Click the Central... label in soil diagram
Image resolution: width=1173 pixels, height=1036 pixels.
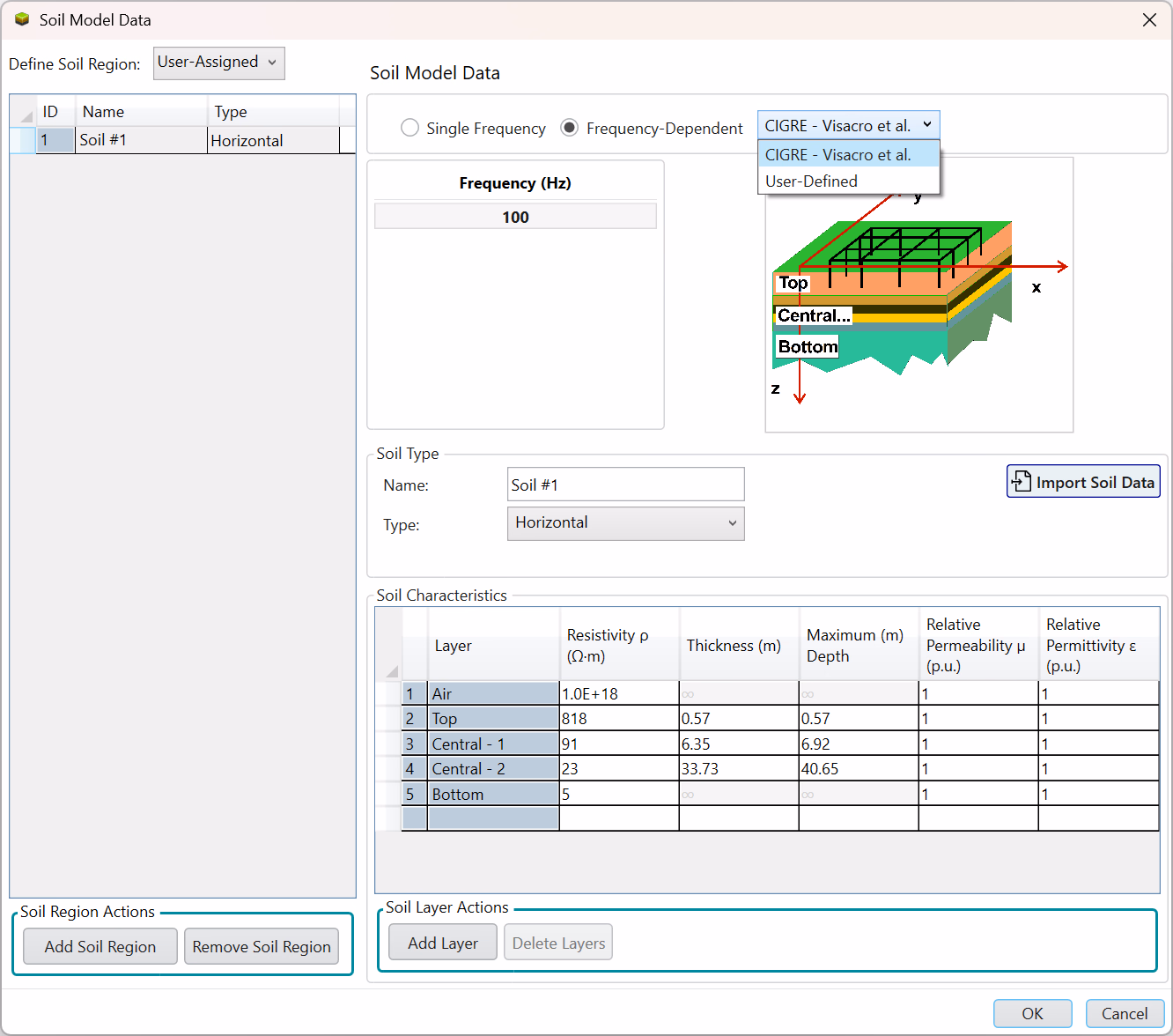pyautogui.click(x=814, y=315)
